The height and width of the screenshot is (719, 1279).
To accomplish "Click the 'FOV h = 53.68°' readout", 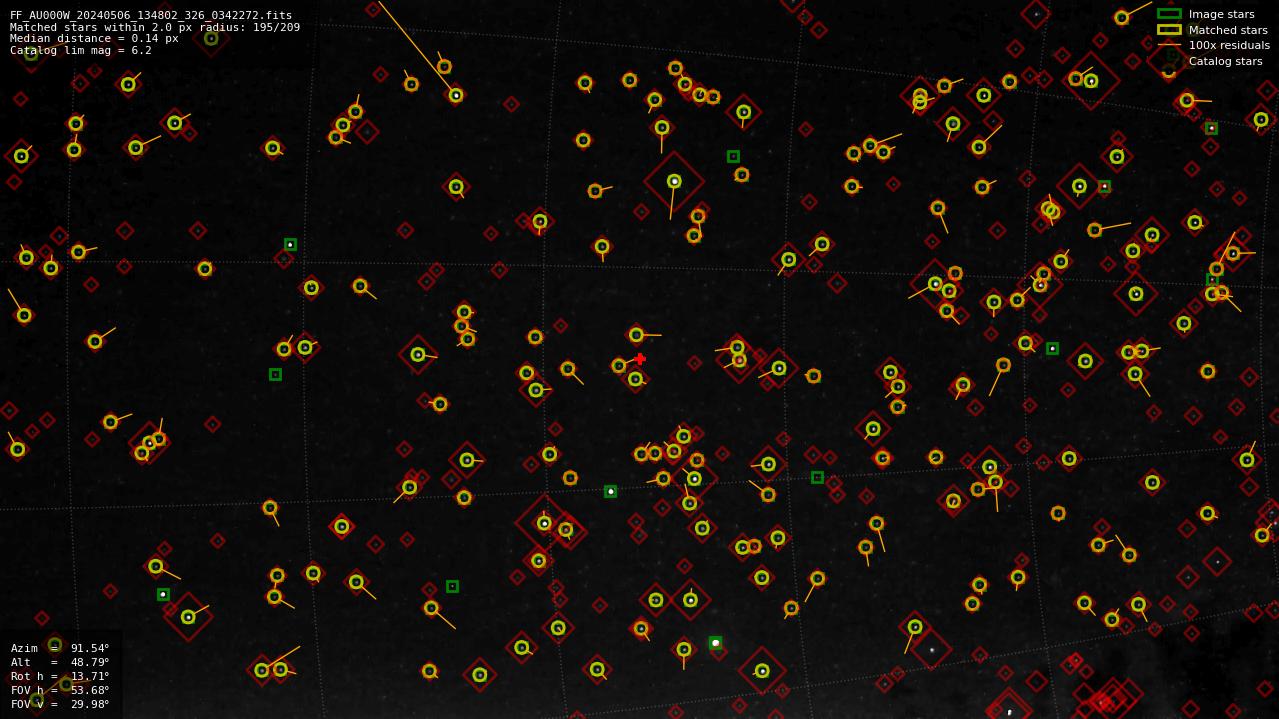I will coord(60,690).
